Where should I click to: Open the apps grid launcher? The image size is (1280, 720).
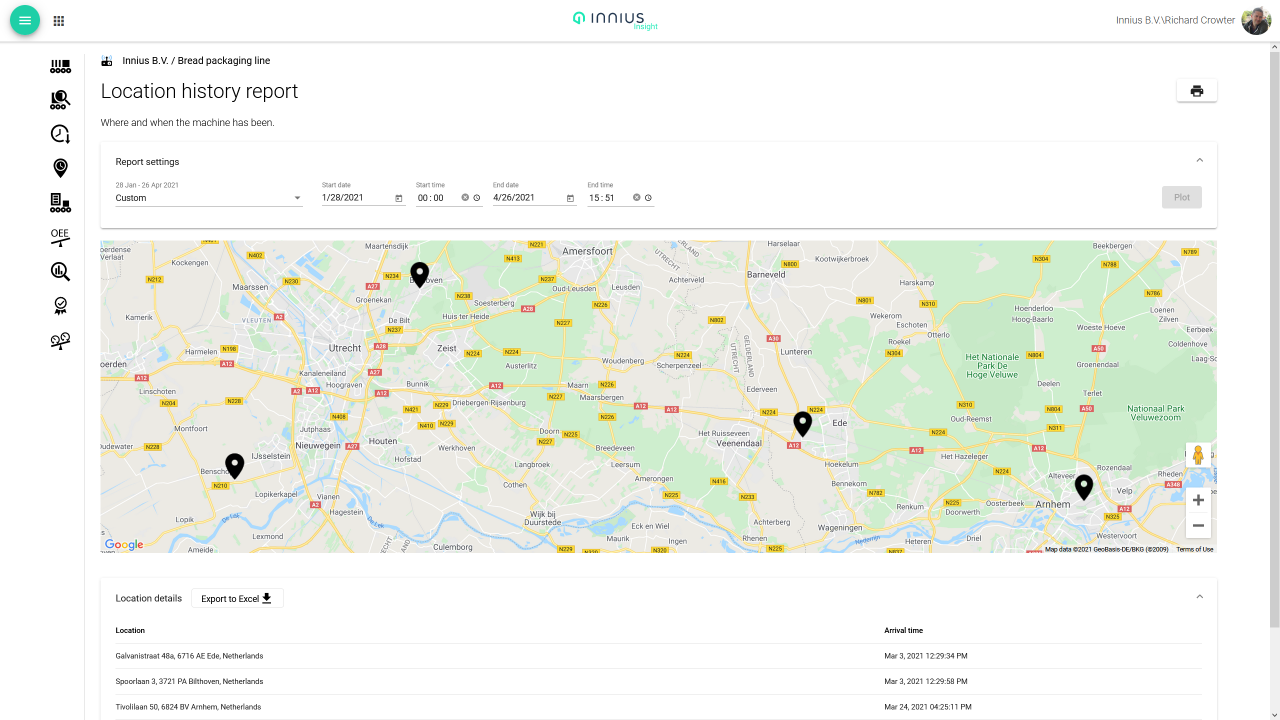coord(59,21)
